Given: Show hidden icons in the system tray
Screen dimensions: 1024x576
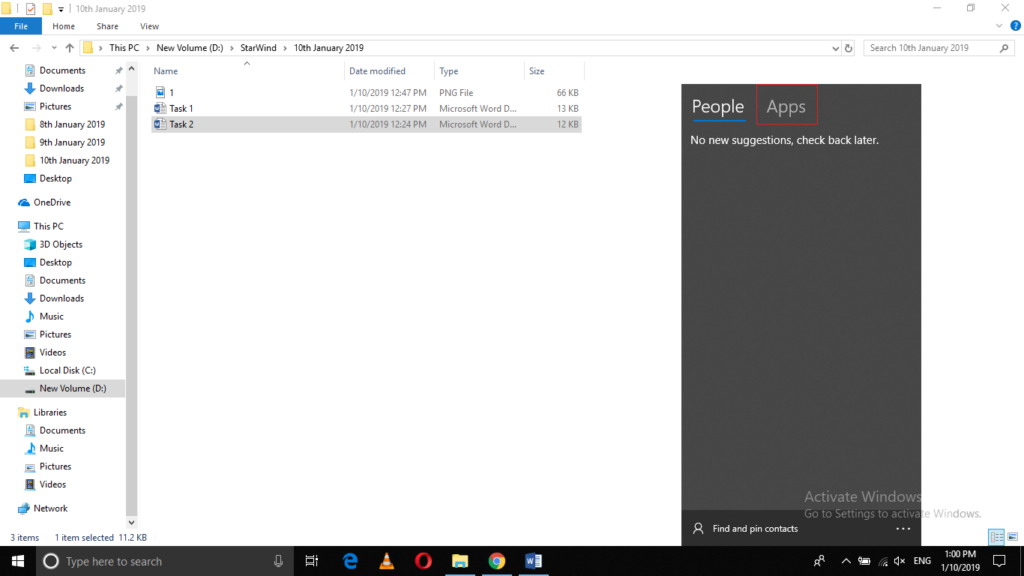Looking at the screenshot, I should pos(845,561).
